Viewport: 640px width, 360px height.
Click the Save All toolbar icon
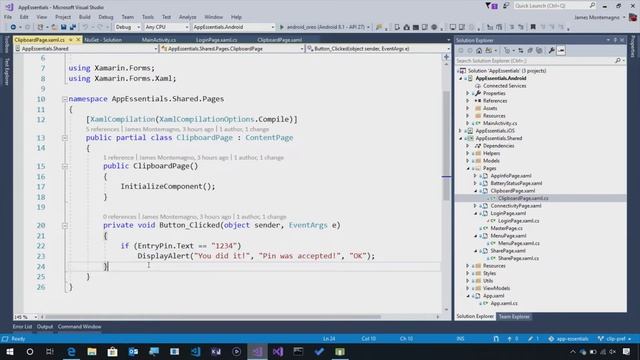[x=73, y=27]
